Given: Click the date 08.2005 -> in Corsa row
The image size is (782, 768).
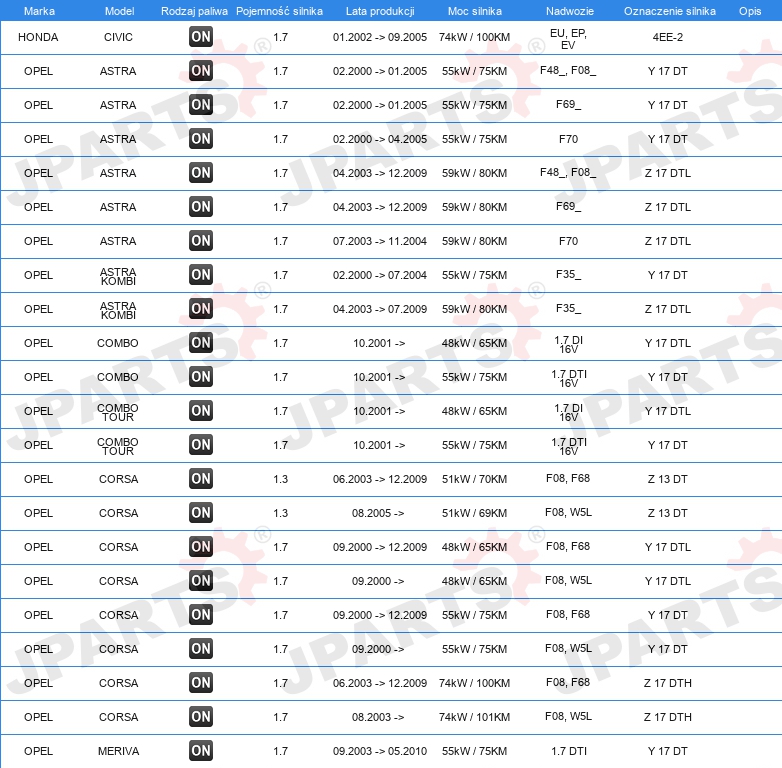Looking at the screenshot, I should [378, 513].
